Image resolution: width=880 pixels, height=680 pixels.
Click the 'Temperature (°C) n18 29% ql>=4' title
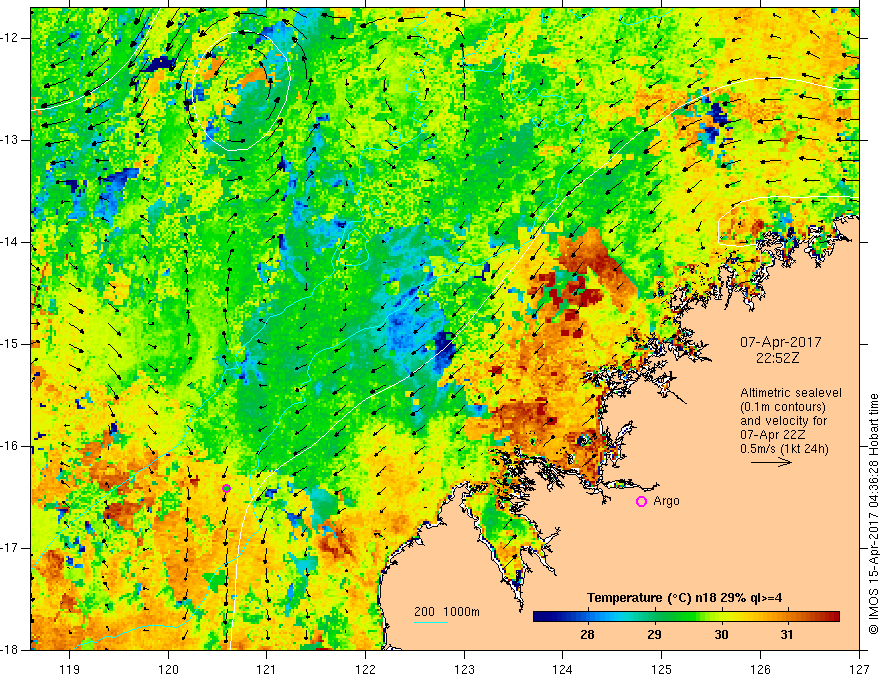(x=685, y=598)
